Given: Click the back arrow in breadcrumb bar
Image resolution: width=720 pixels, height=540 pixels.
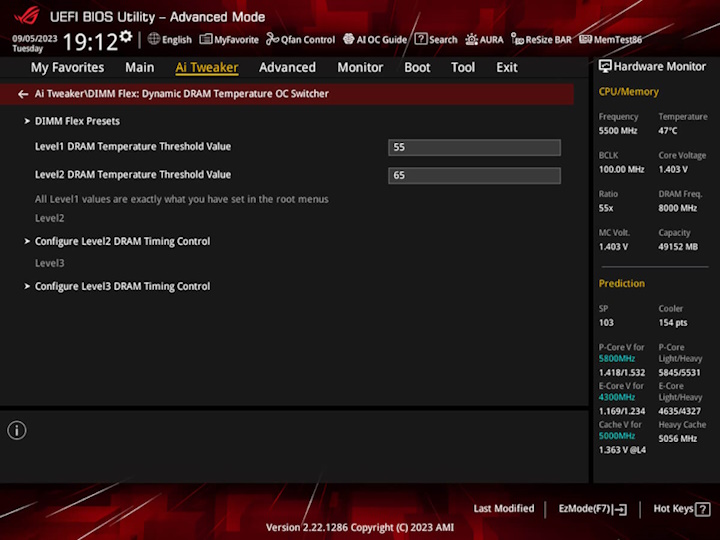Looking at the screenshot, I should click(x=23, y=94).
